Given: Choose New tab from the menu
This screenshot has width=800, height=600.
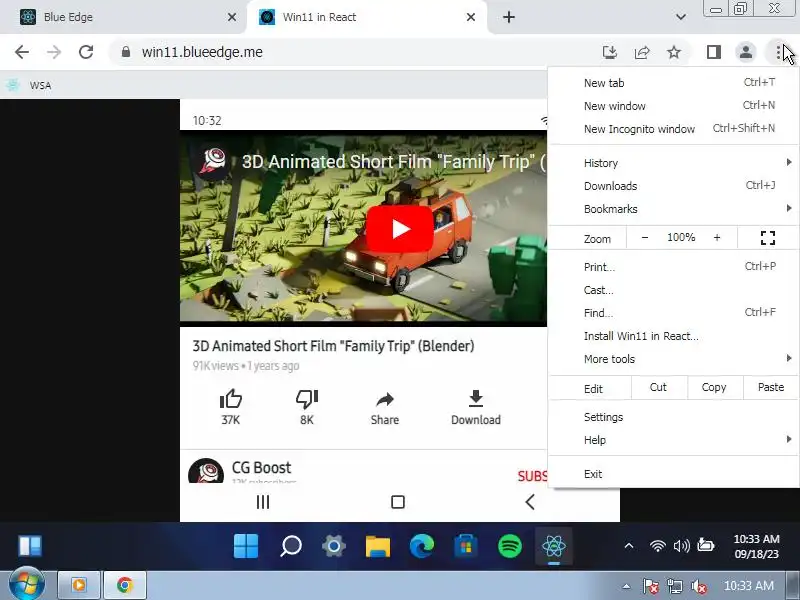Looking at the screenshot, I should pos(673,83).
